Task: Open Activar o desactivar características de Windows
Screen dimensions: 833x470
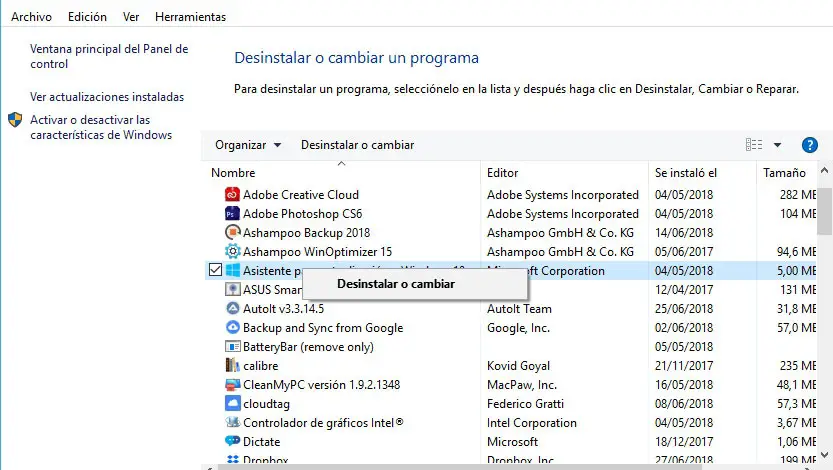Action: [101, 127]
